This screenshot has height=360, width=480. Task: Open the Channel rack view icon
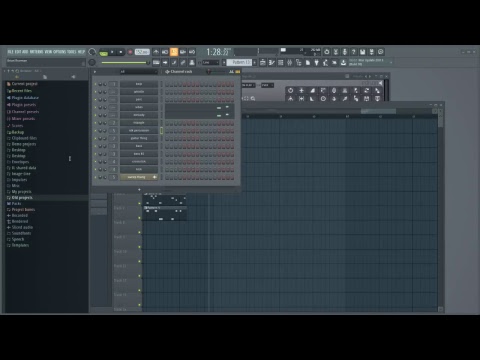coord(281,62)
